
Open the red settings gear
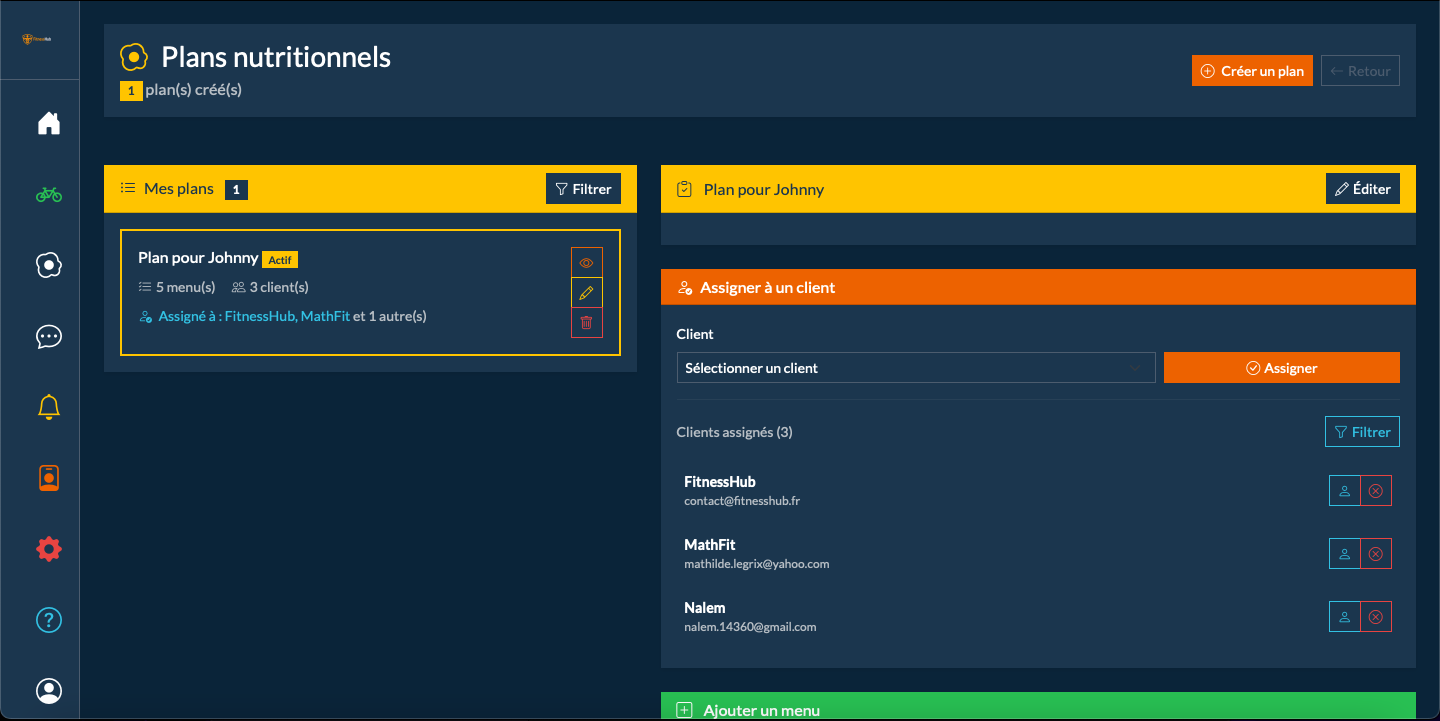[x=48, y=549]
